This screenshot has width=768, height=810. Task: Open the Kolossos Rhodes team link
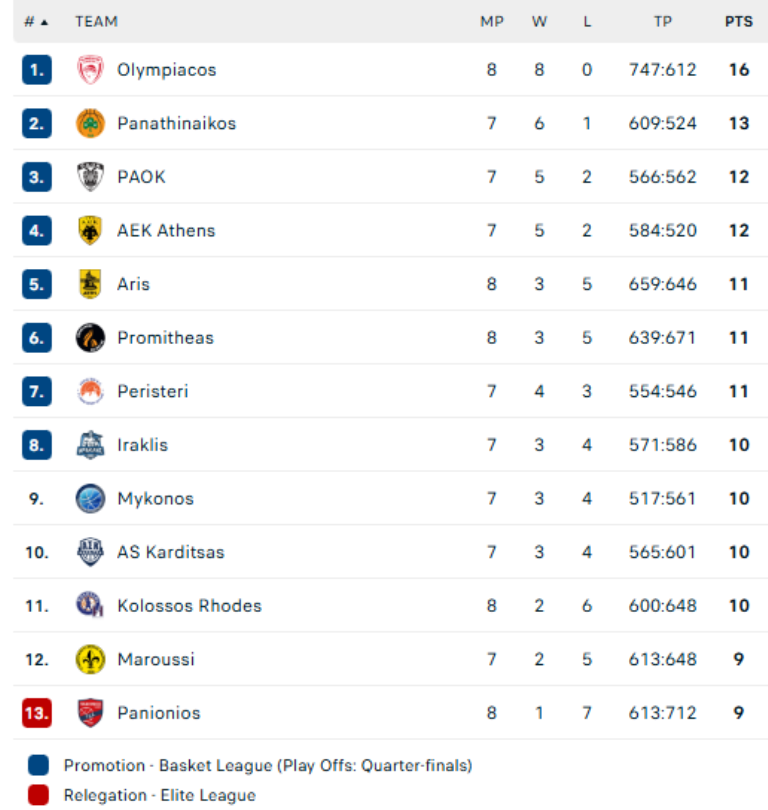(x=189, y=606)
